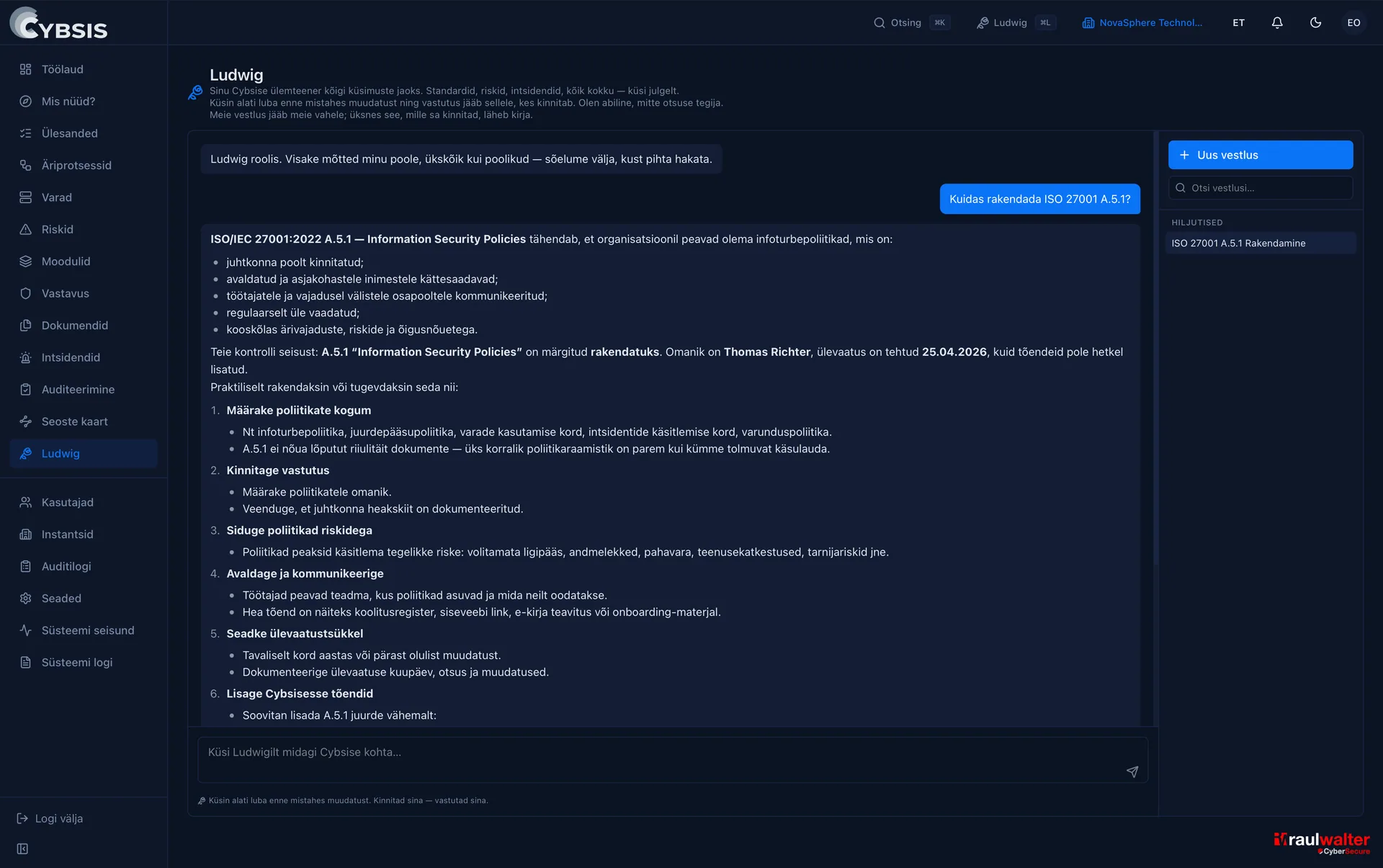Open Dokumendid menu item
The width and height of the screenshot is (1383, 868).
pyautogui.click(x=84, y=326)
